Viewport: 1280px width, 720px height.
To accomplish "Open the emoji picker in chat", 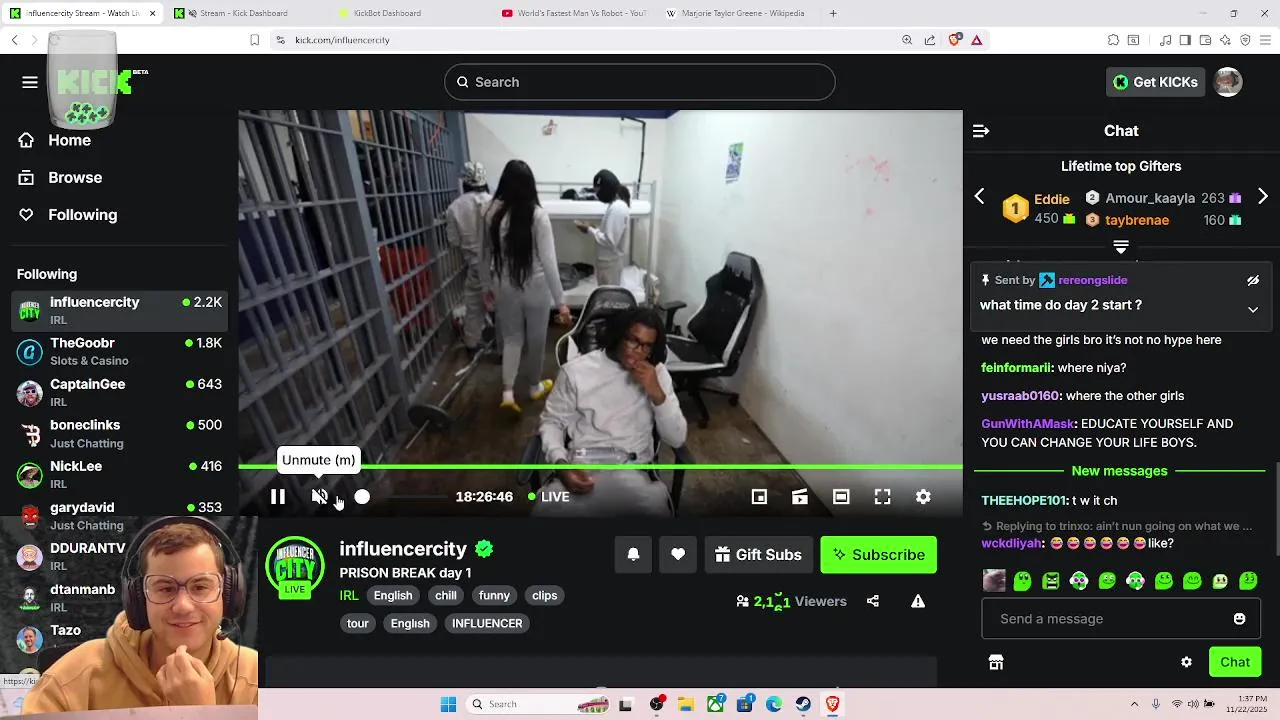I will 1239,619.
